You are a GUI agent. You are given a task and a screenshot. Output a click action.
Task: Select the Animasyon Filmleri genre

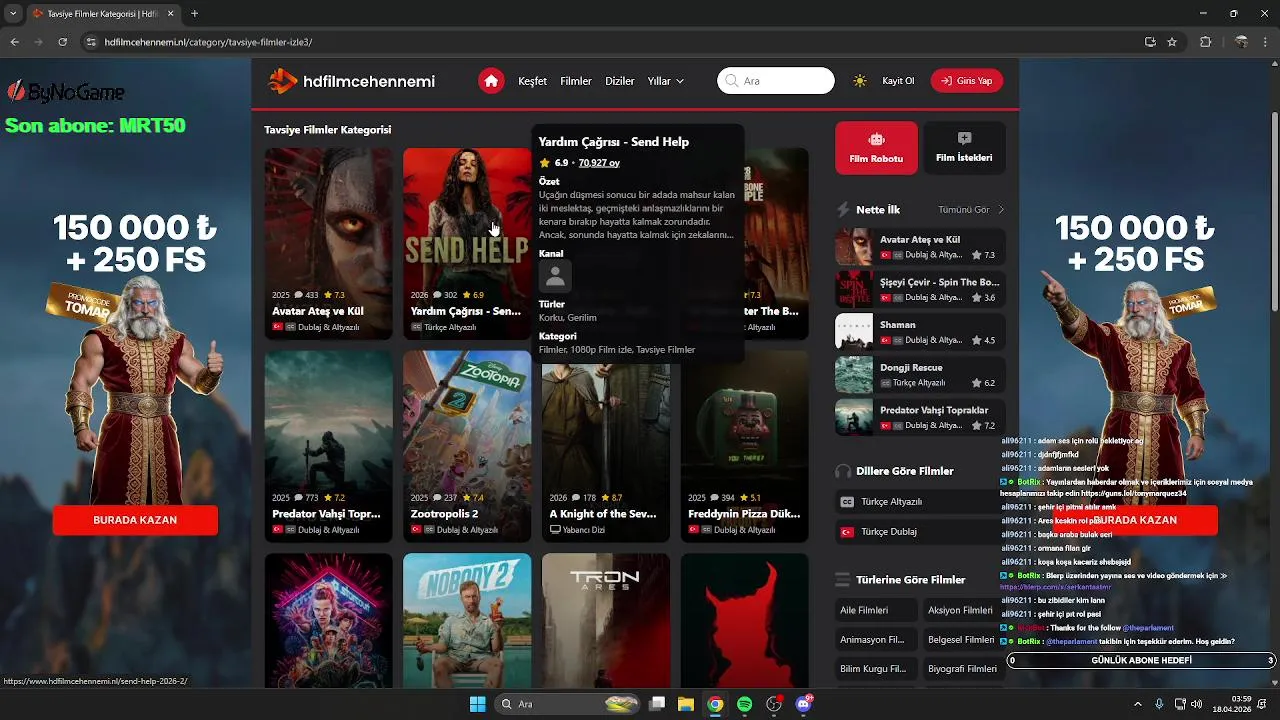coord(876,639)
